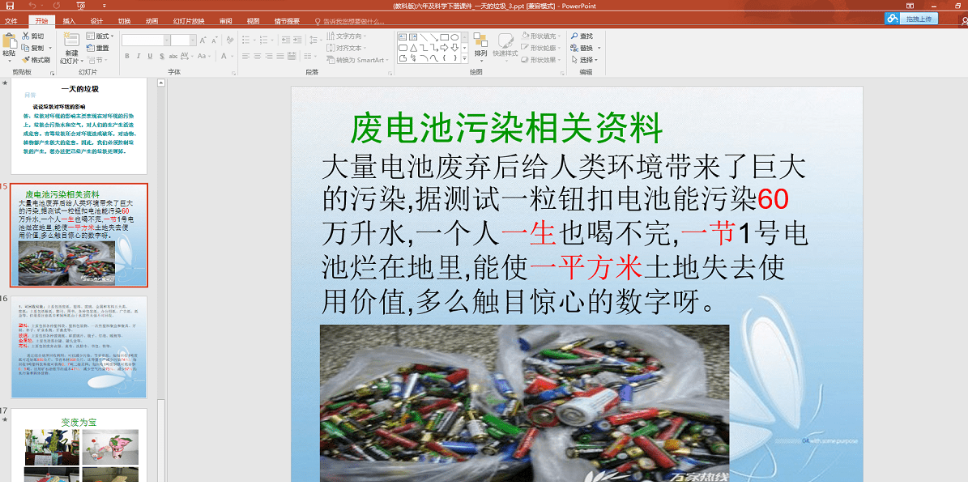Open the Design (设计) ribbon tab

(96, 20)
